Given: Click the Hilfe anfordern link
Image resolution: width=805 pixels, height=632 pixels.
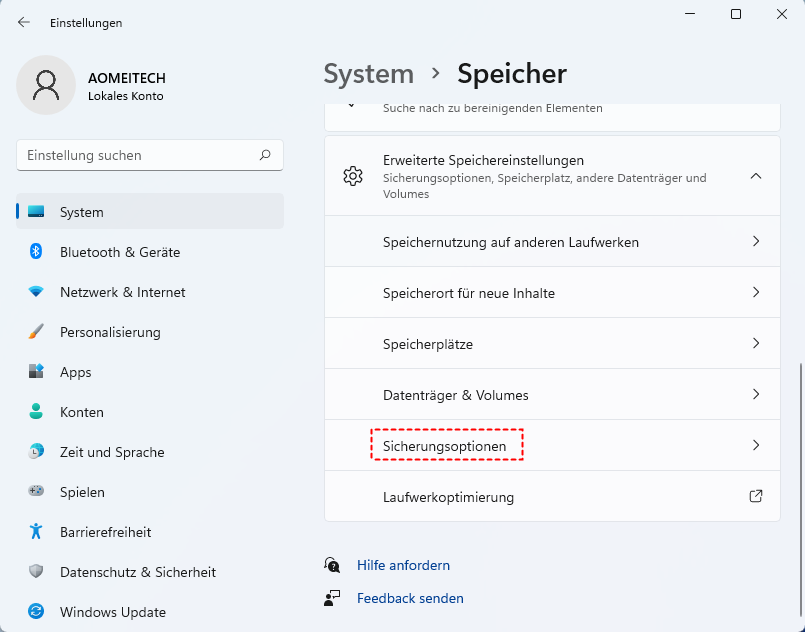Looking at the screenshot, I should click(x=403, y=565).
